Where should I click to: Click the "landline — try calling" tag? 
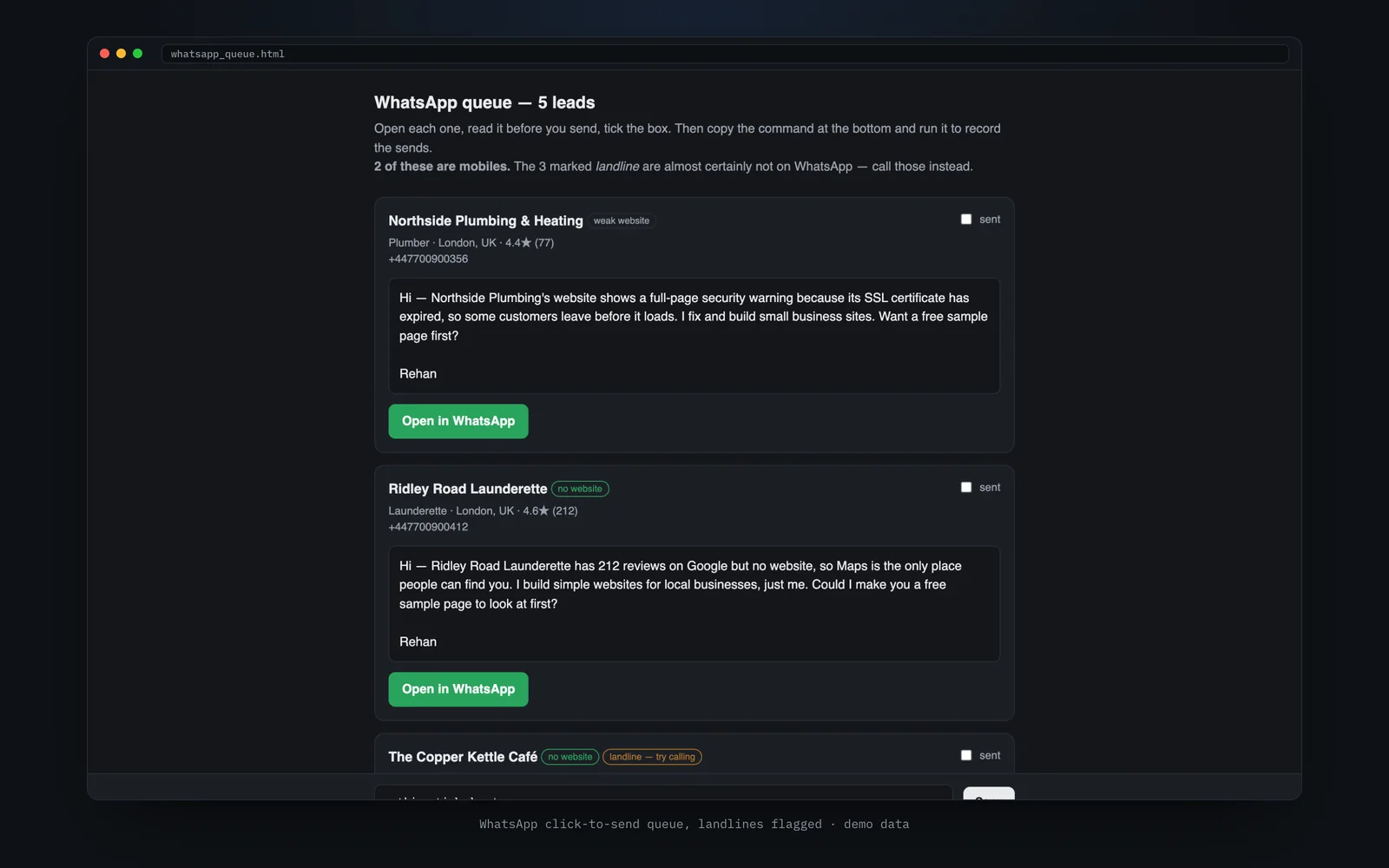coord(652,757)
